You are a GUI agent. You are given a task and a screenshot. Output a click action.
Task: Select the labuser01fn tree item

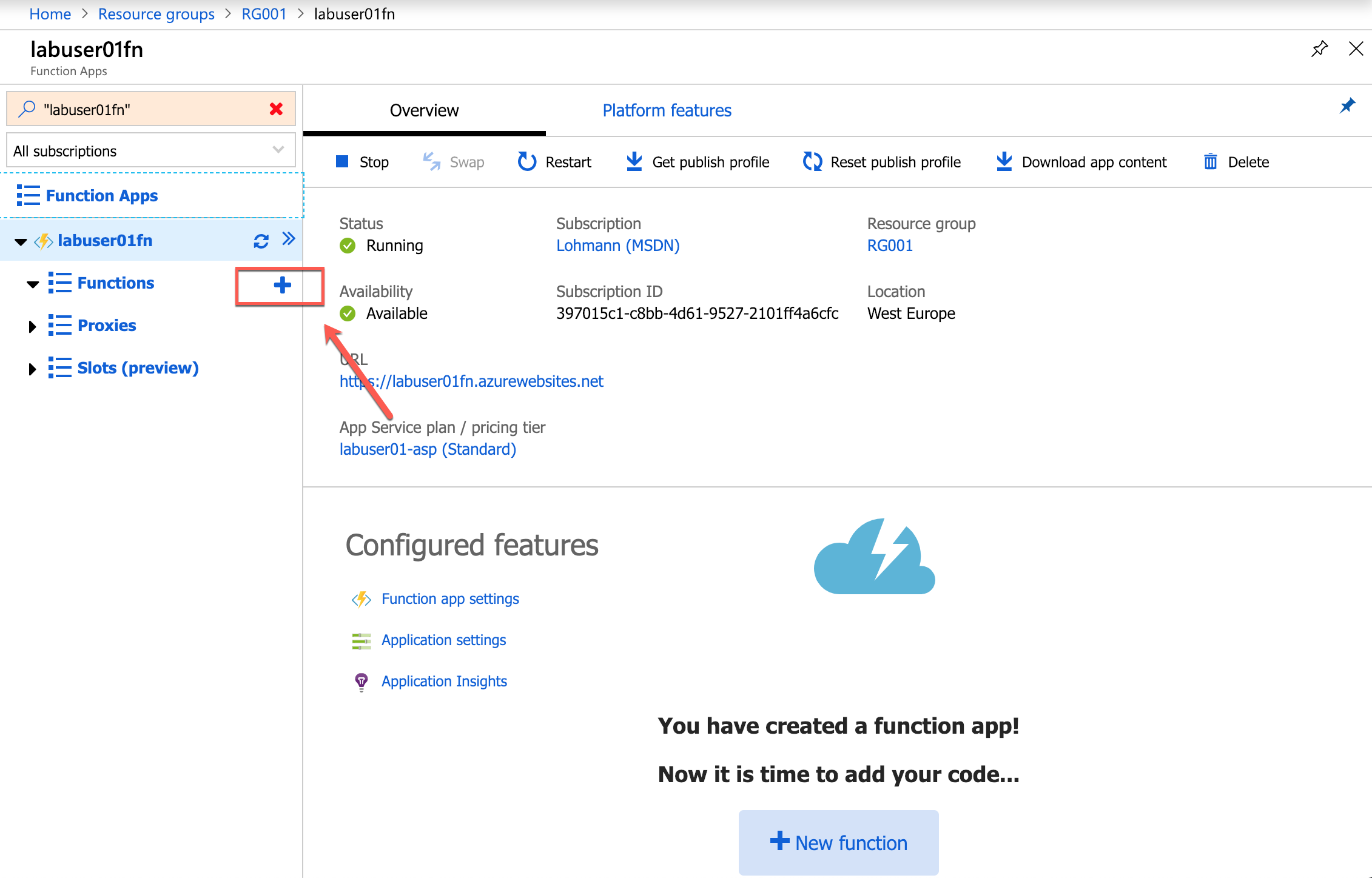(x=105, y=241)
